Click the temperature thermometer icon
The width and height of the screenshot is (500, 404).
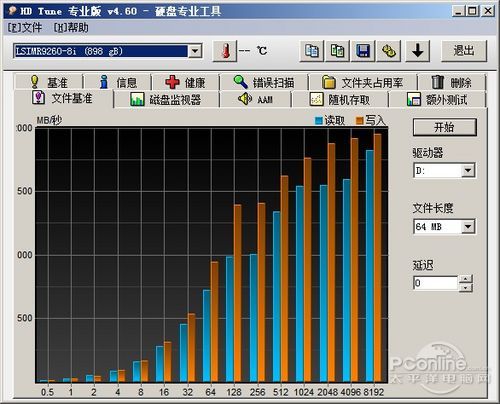(225, 51)
